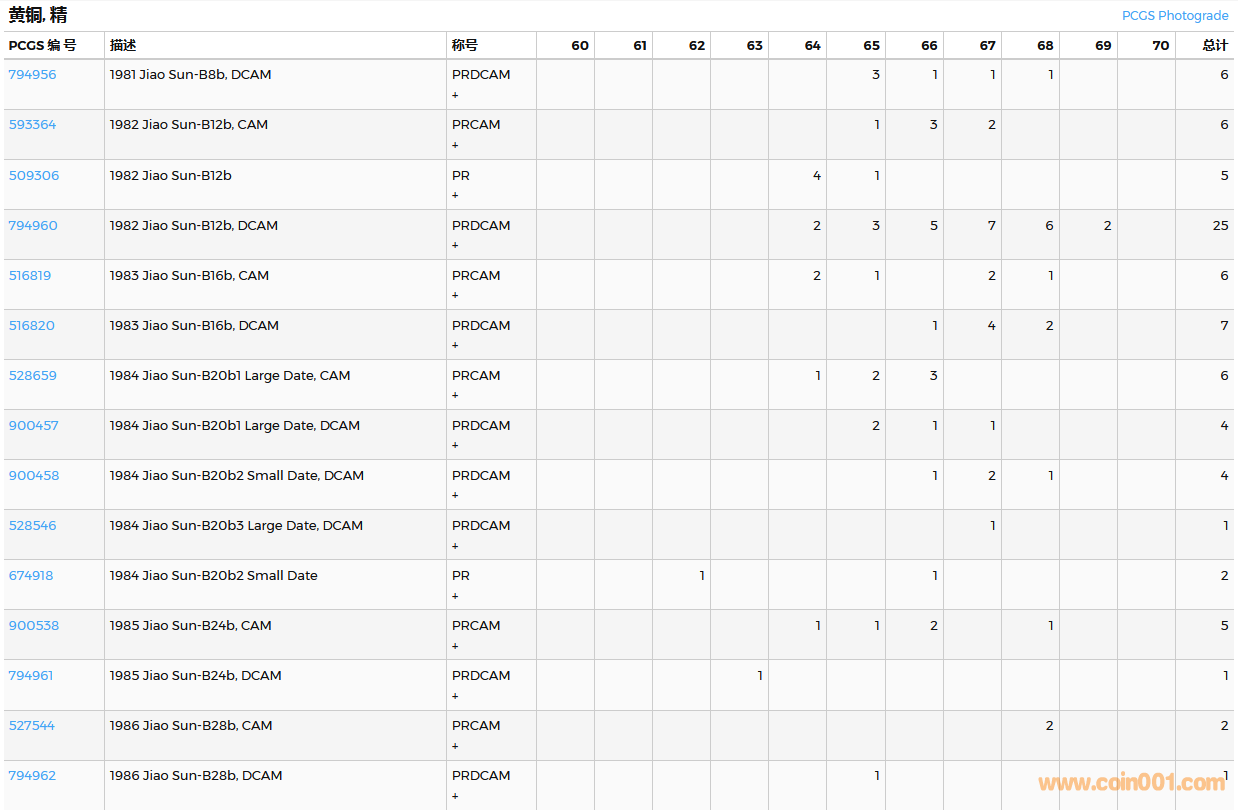Select PCGS number 794960 link
Image resolution: width=1238 pixels, height=810 pixels.
33,225
